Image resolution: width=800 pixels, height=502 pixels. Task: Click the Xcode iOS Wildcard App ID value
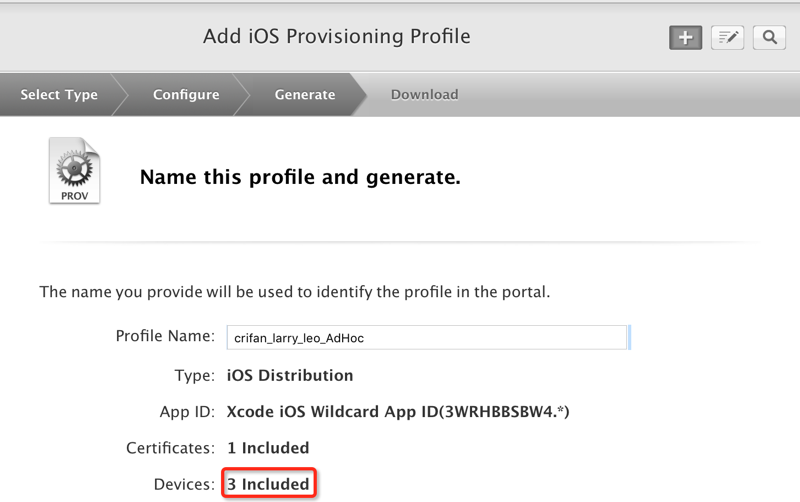click(398, 412)
